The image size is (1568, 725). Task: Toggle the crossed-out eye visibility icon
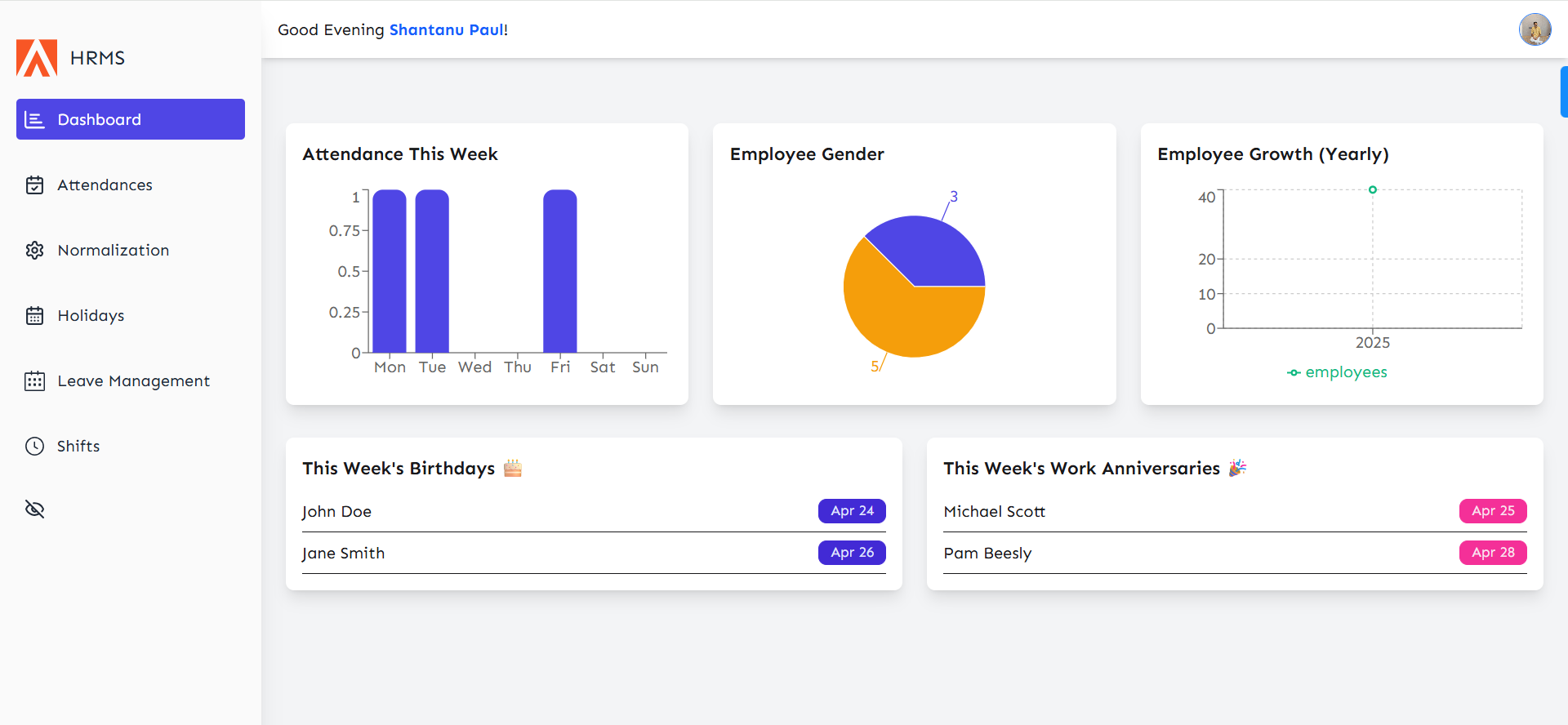34,509
